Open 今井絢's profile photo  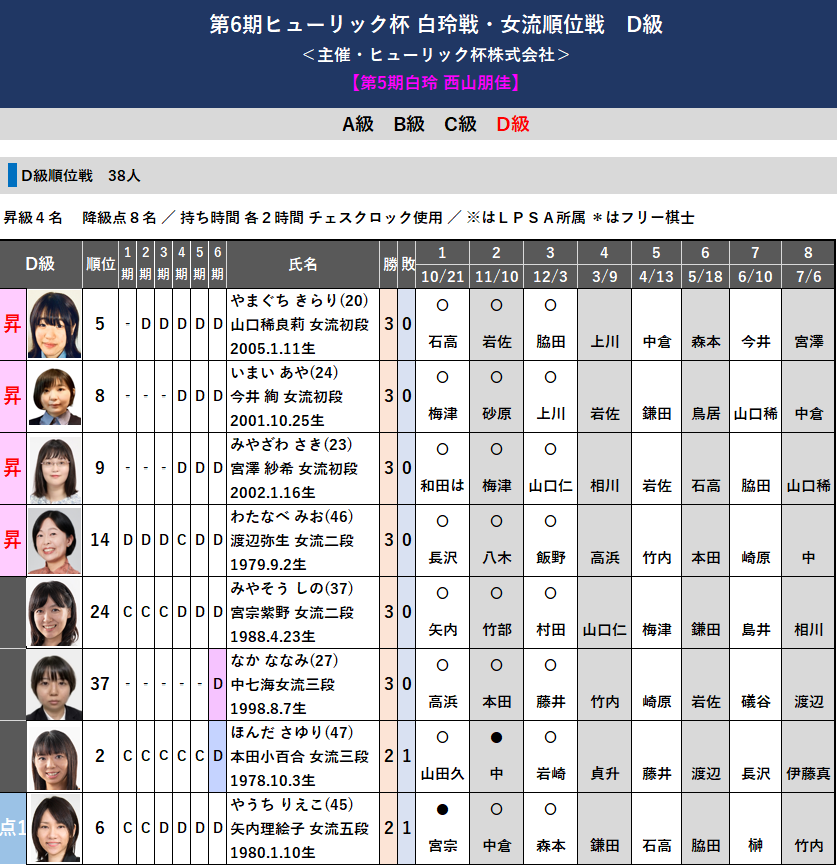pos(54,396)
